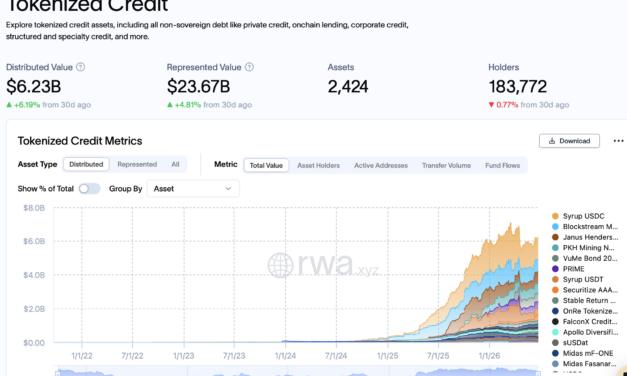The height and width of the screenshot is (376, 627).
Task: Select Represented asset type
Action: (137, 164)
